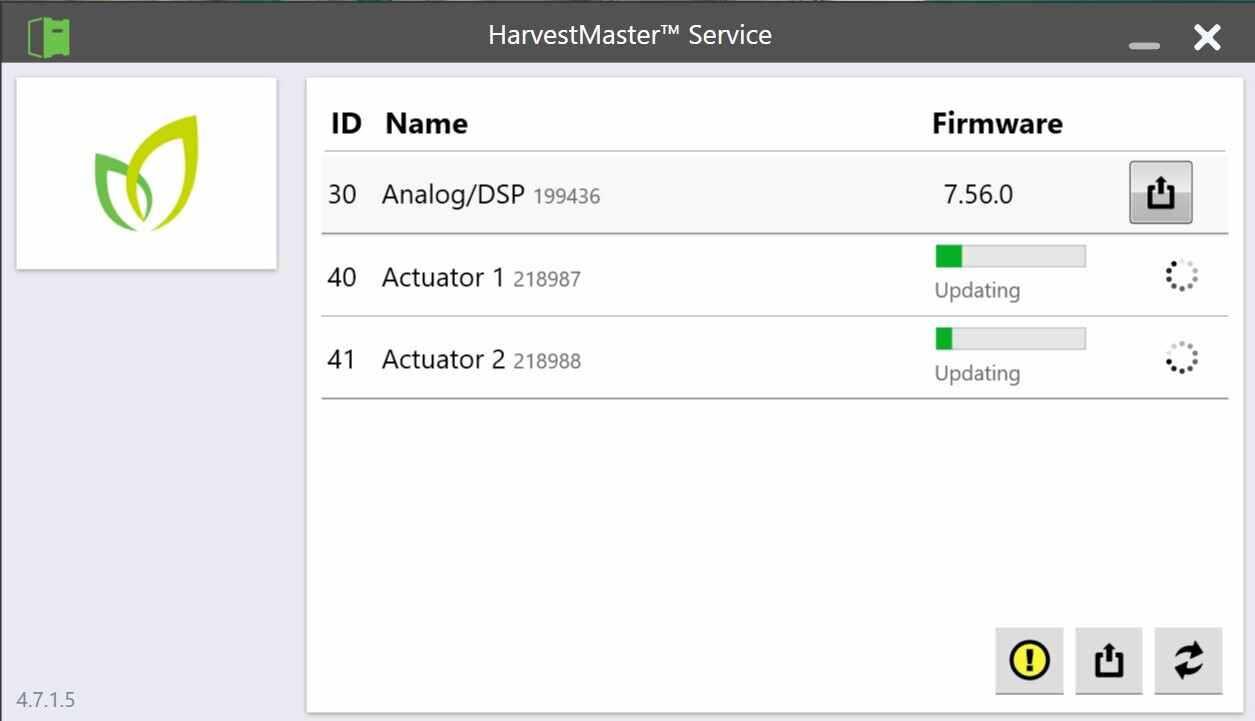The image size is (1255, 721).
Task: Click firmware version 7.56.0
Action: [x=978, y=194]
